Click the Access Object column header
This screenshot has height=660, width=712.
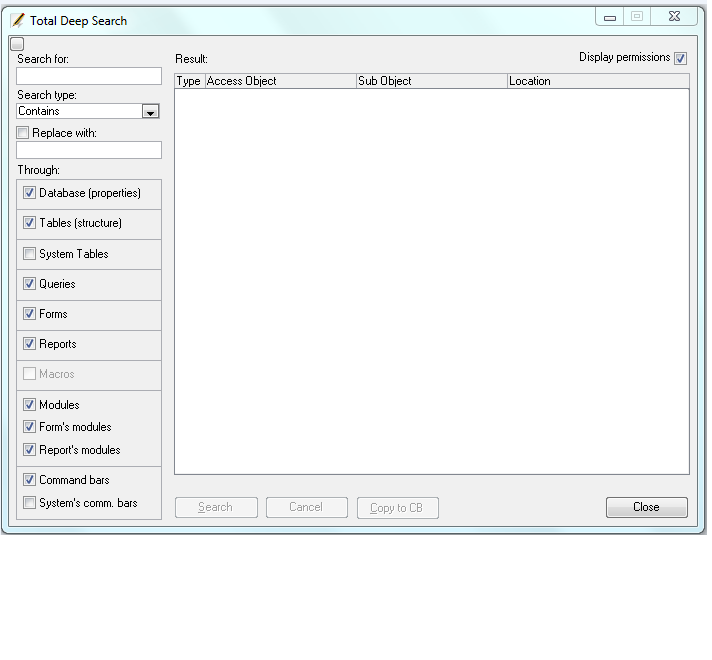coord(281,81)
